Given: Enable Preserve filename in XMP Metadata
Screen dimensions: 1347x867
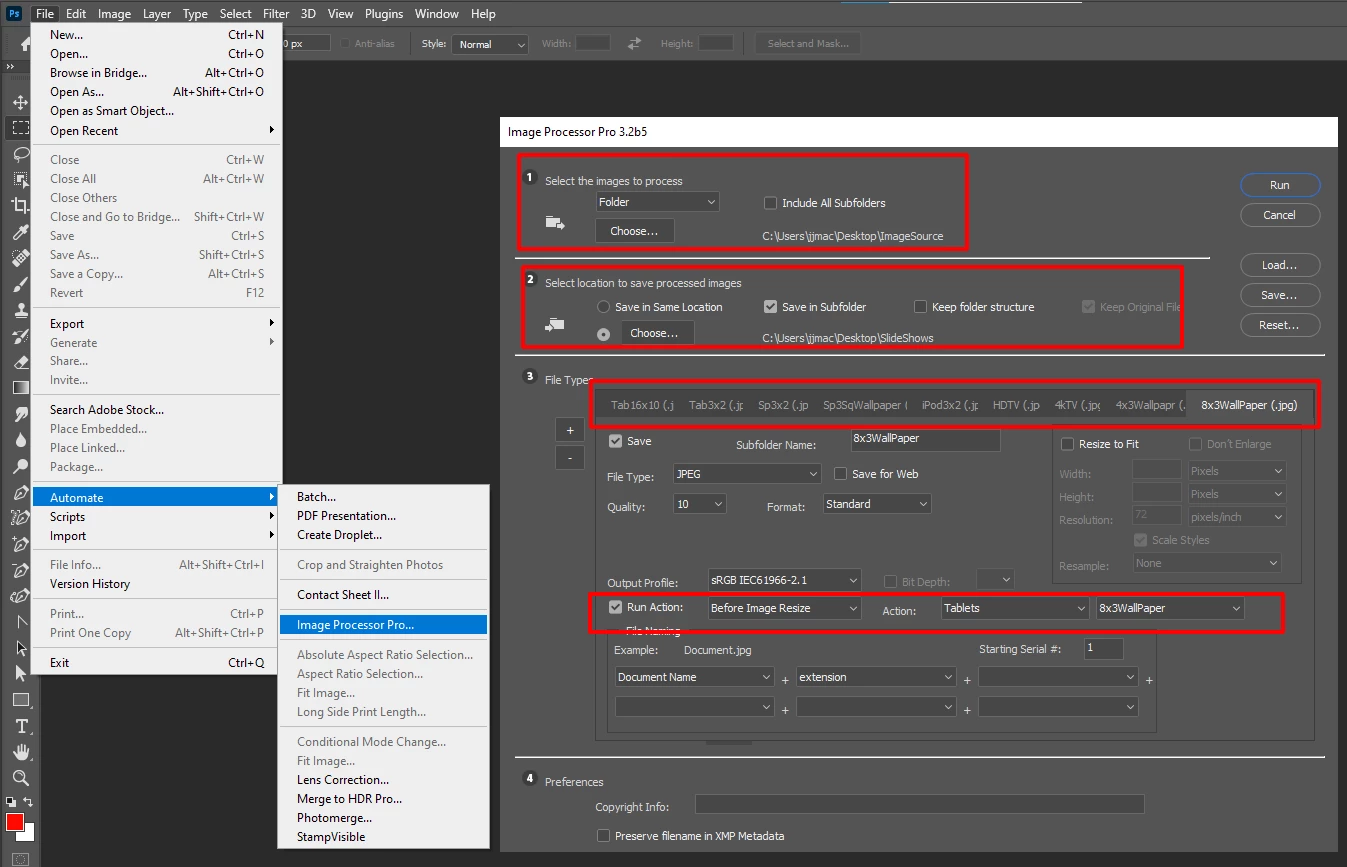Looking at the screenshot, I should pyautogui.click(x=603, y=836).
